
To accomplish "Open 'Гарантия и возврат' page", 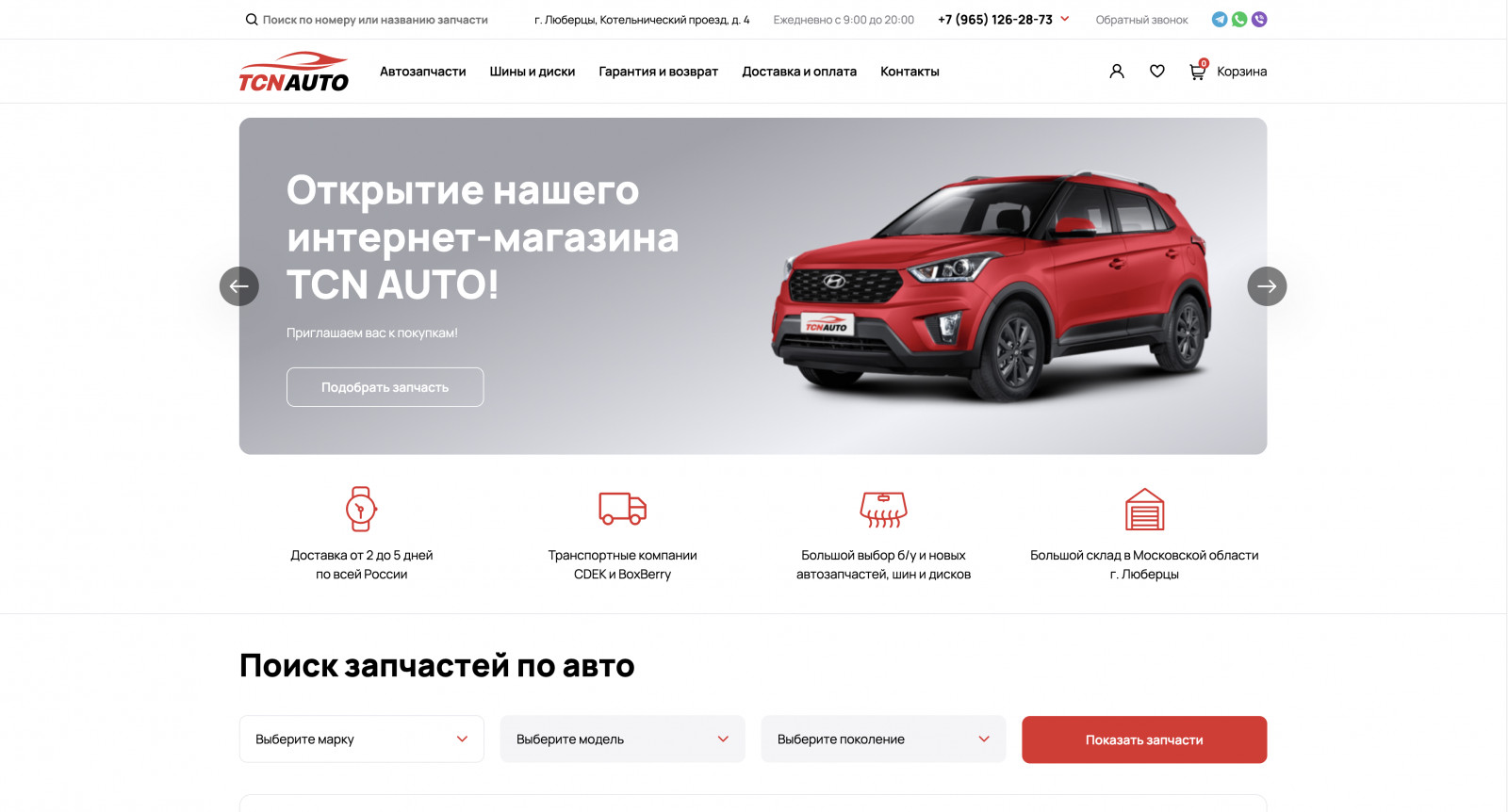I will 659,72.
